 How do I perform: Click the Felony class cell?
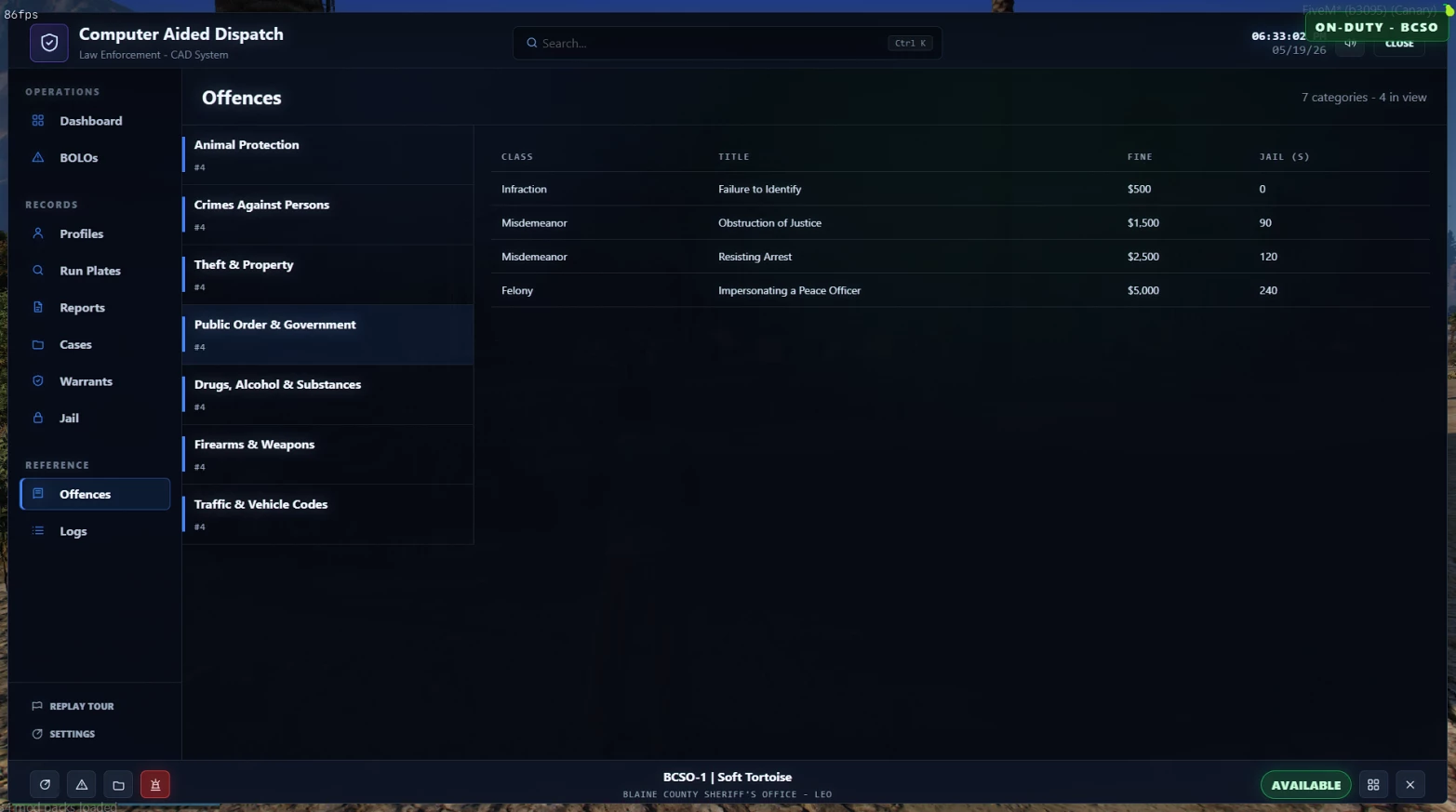[x=517, y=290]
